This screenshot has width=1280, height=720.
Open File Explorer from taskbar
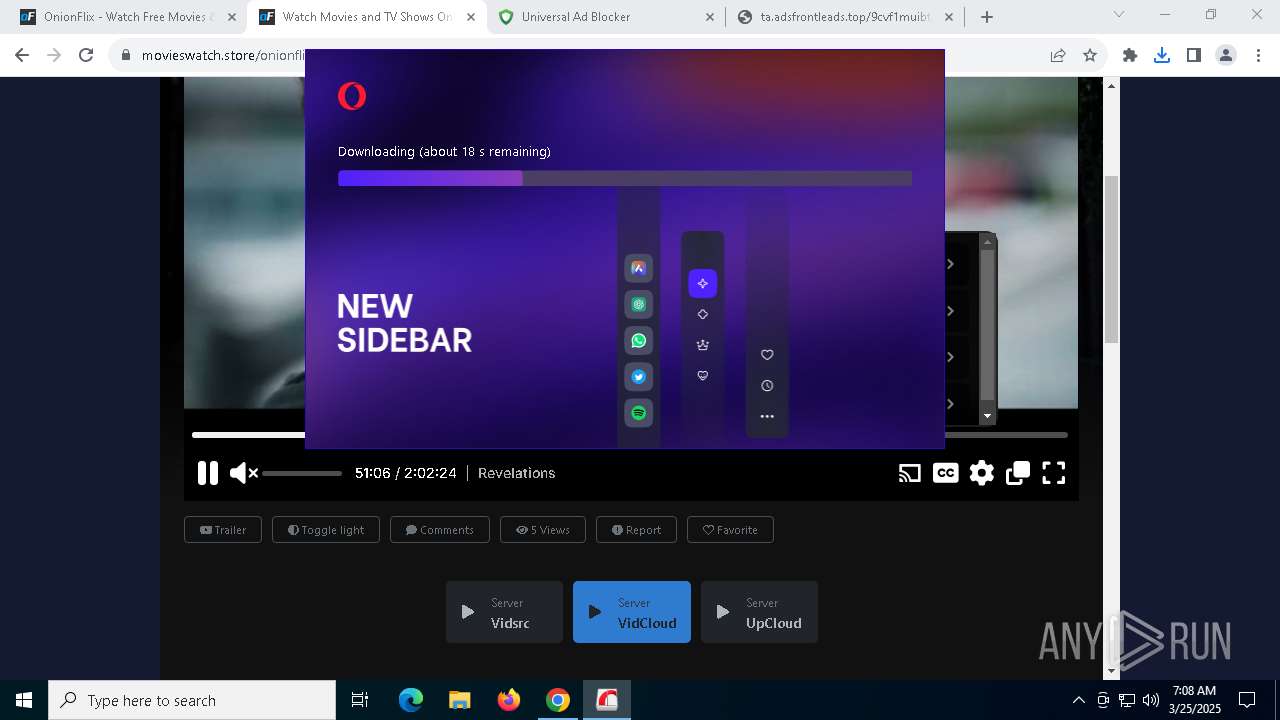click(x=460, y=700)
